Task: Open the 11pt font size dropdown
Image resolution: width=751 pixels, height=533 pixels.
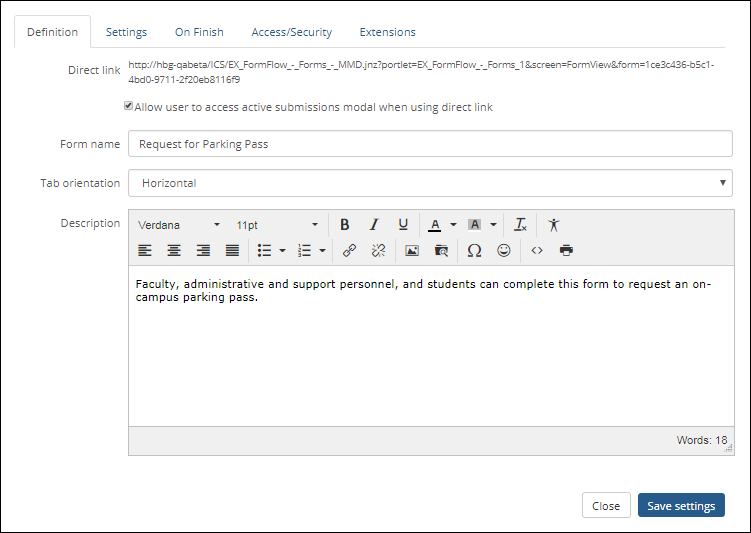Action: tap(277, 225)
